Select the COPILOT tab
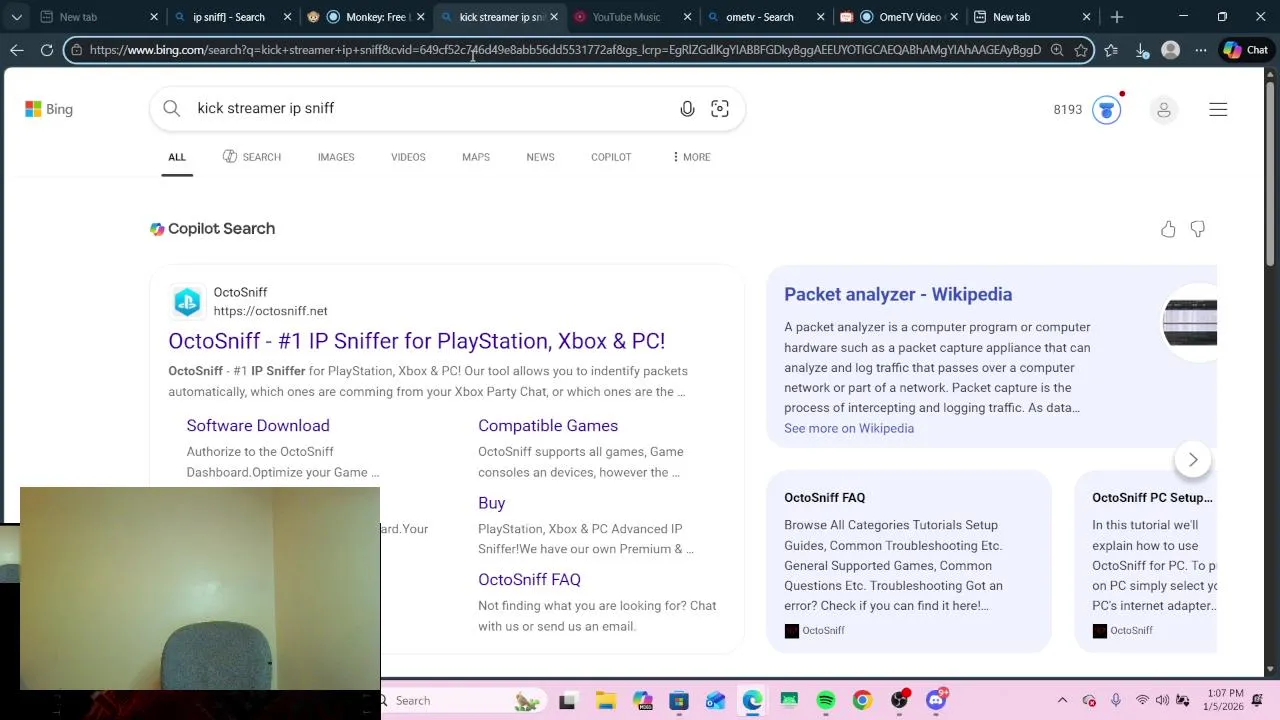Viewport: 1280px width, 720px height. [611, 157]
